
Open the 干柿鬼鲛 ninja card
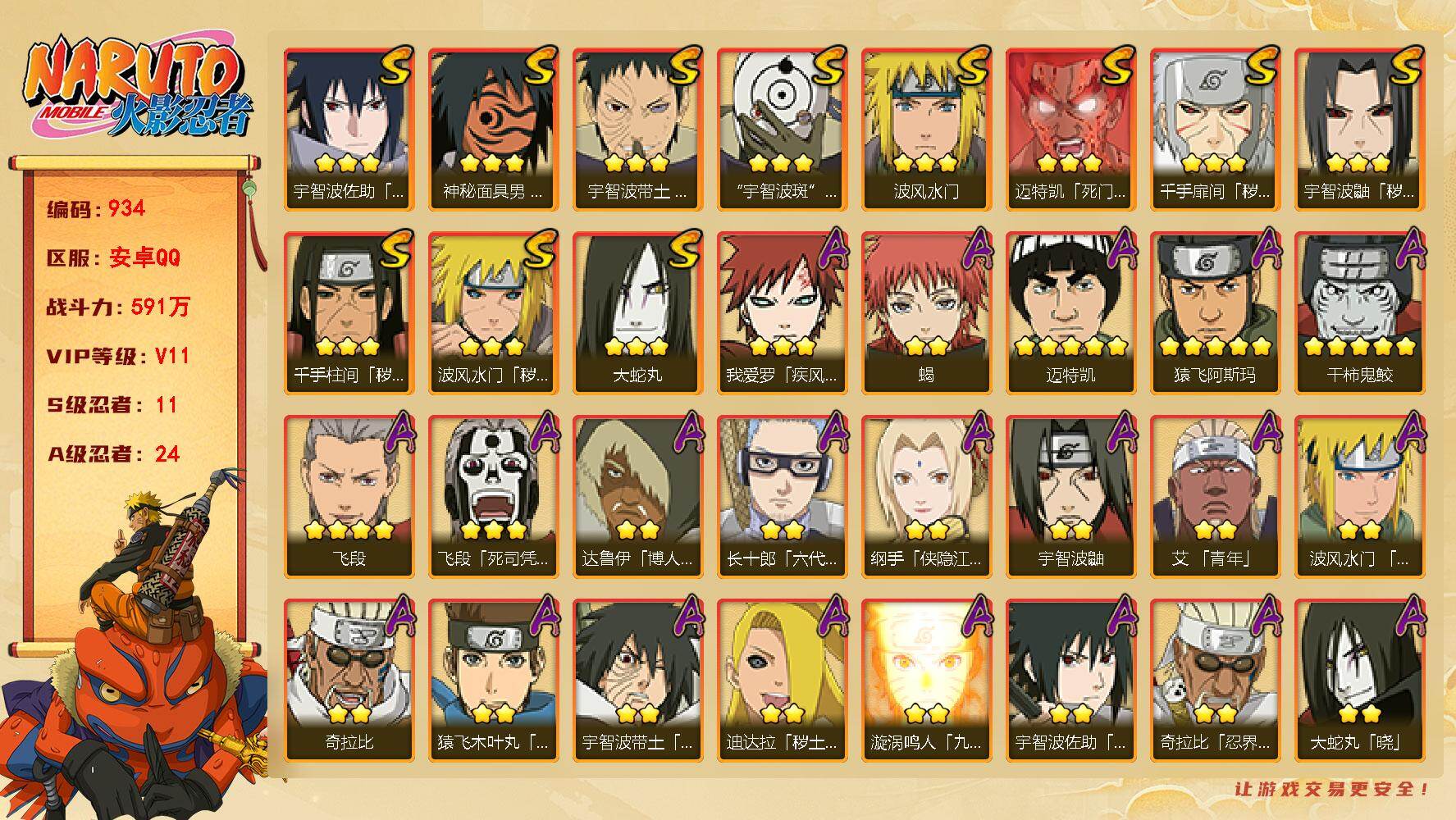coord(1360,313)
